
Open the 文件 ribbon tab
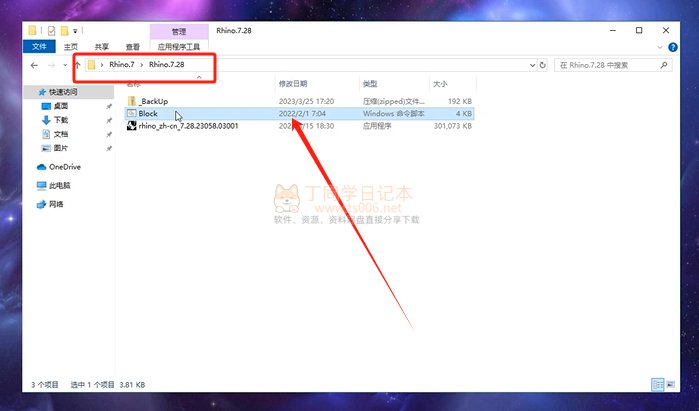[39, 46]
